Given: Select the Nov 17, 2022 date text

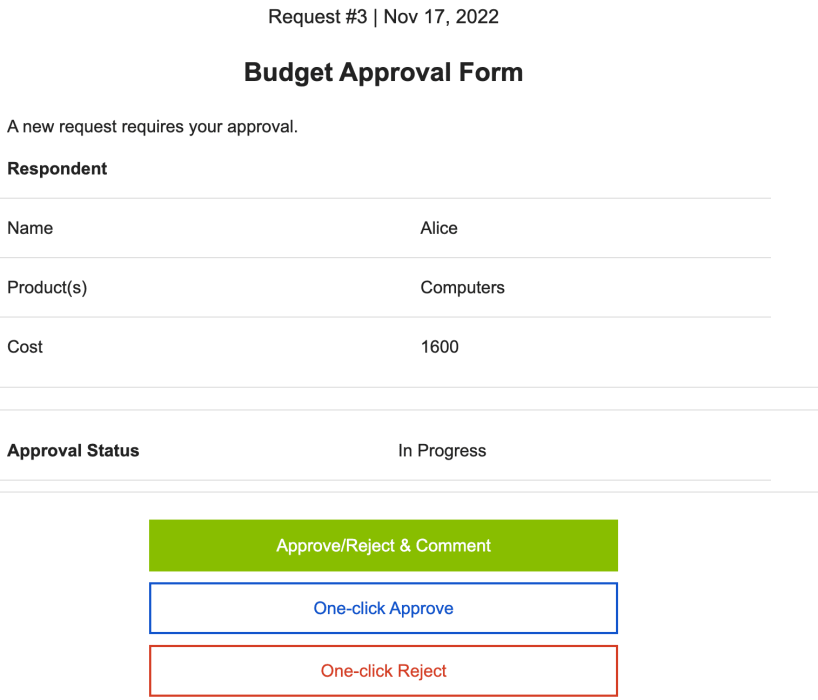Looking at the screenshot, I should (441, 16).
